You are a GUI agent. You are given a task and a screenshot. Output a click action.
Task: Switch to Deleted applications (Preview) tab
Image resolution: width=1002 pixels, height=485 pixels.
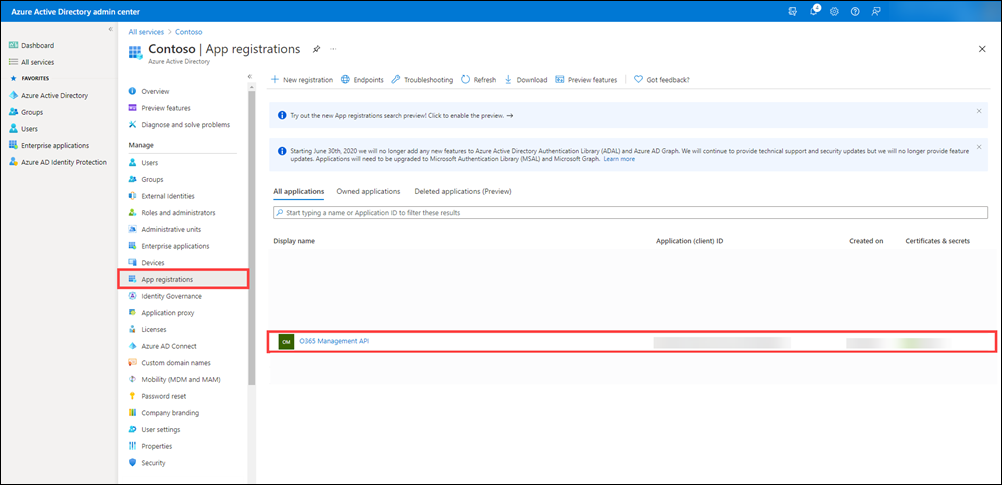[462, 191]
